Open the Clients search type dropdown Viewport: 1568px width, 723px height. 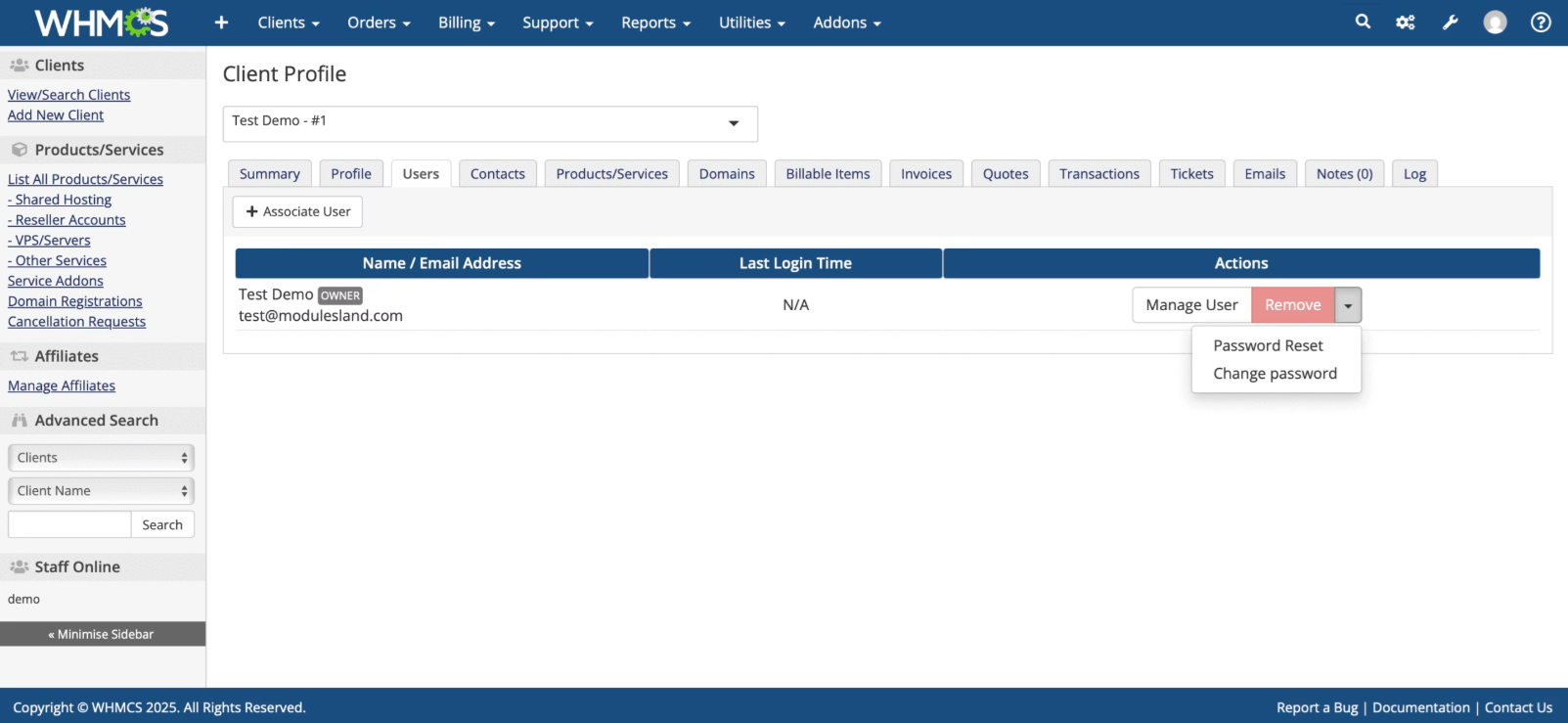(101, 458)
